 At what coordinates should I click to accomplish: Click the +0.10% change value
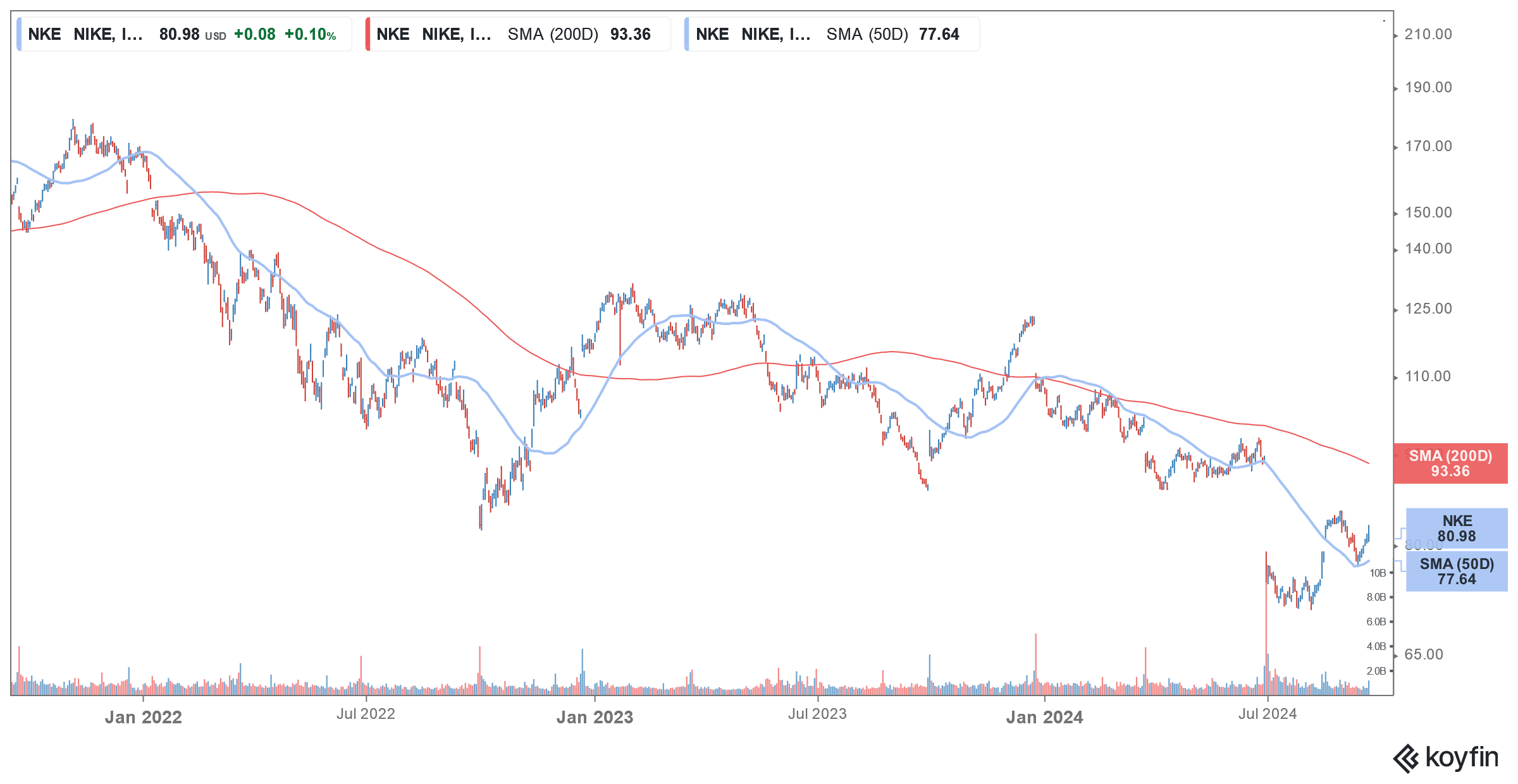pos(310,34)
